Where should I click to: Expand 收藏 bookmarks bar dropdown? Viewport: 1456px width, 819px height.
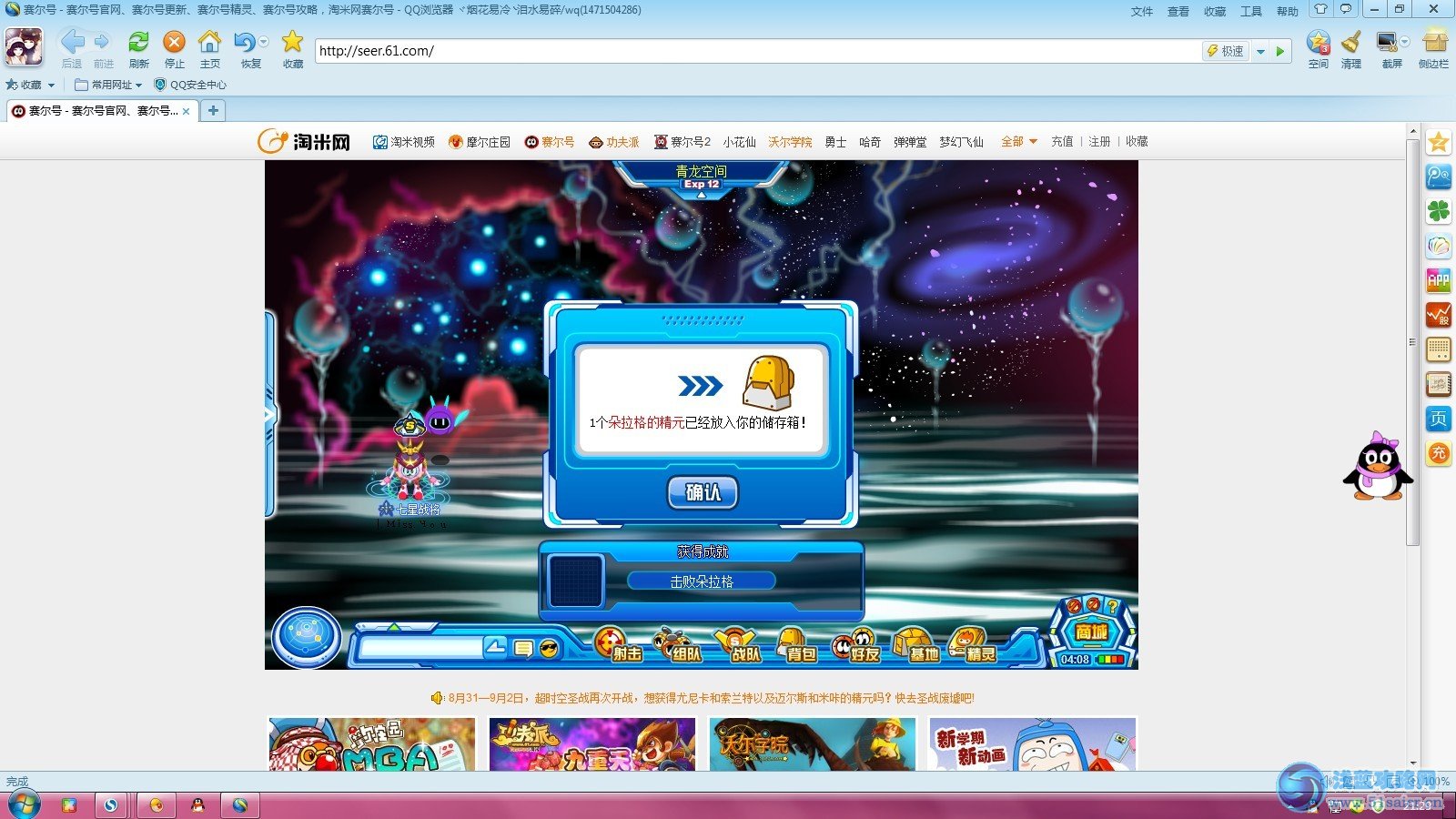pos(52,85)
